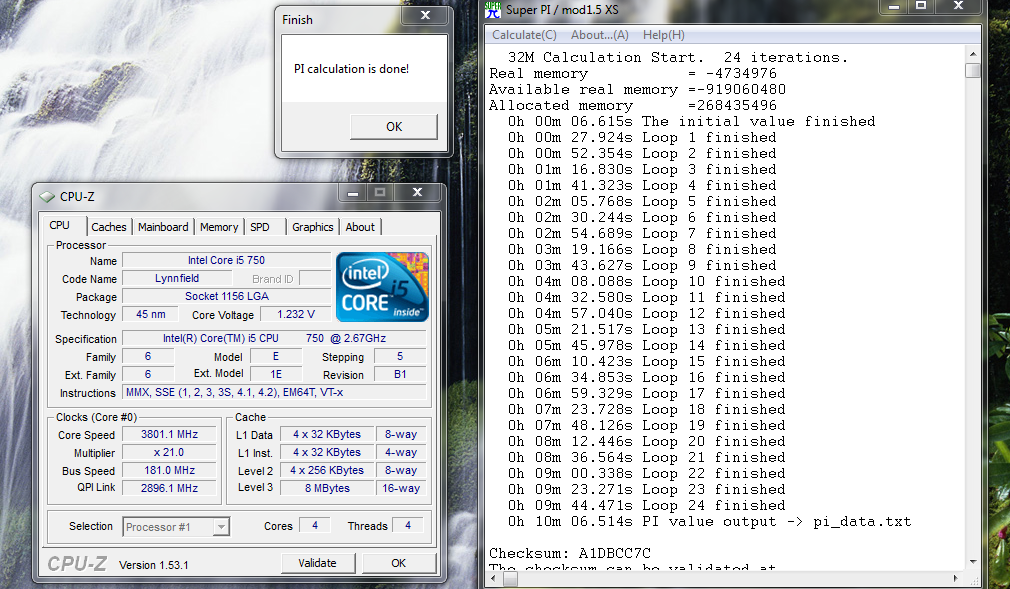Click the line Loop 1 finished
The height and width of the screenshot is (589, 1010).
point(642,137)
